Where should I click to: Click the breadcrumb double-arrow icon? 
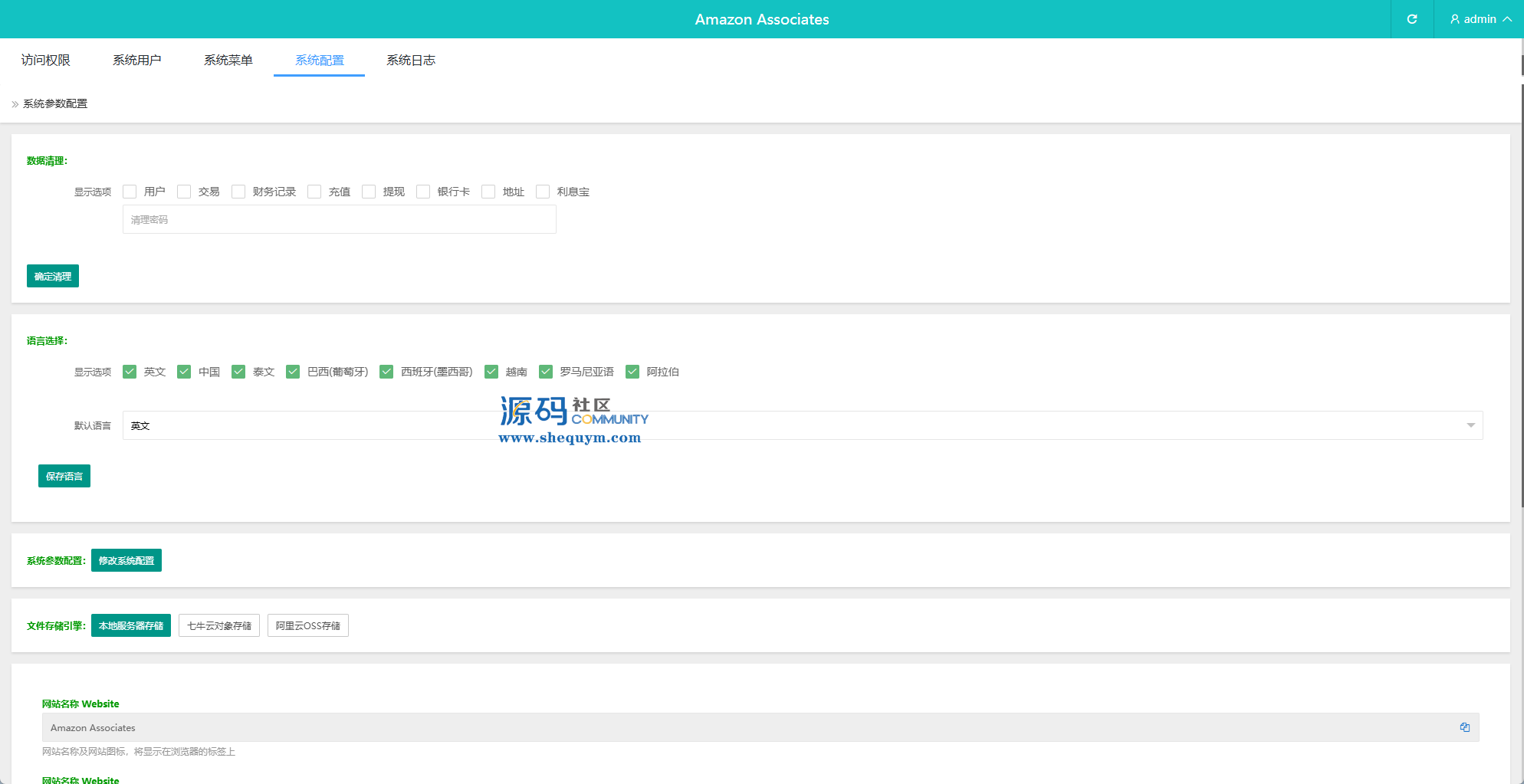tap(15, 104)
